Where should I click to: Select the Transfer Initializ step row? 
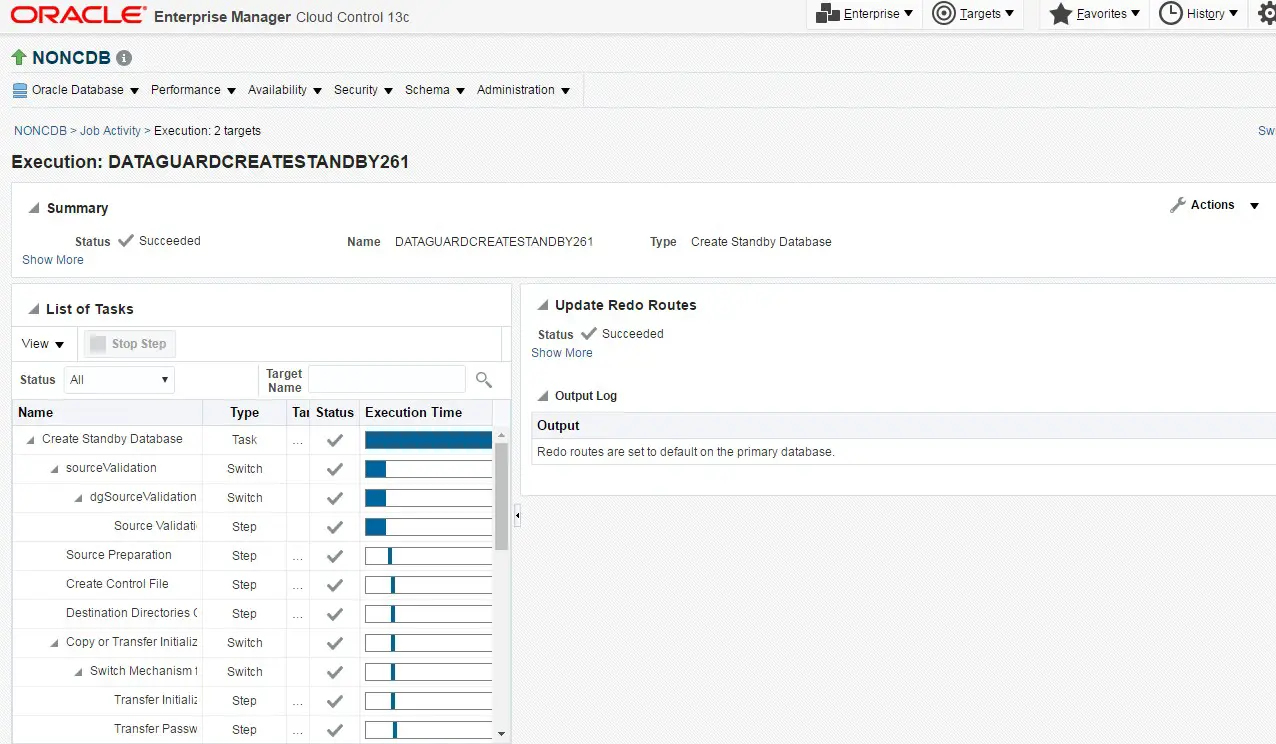coord(253,701)
